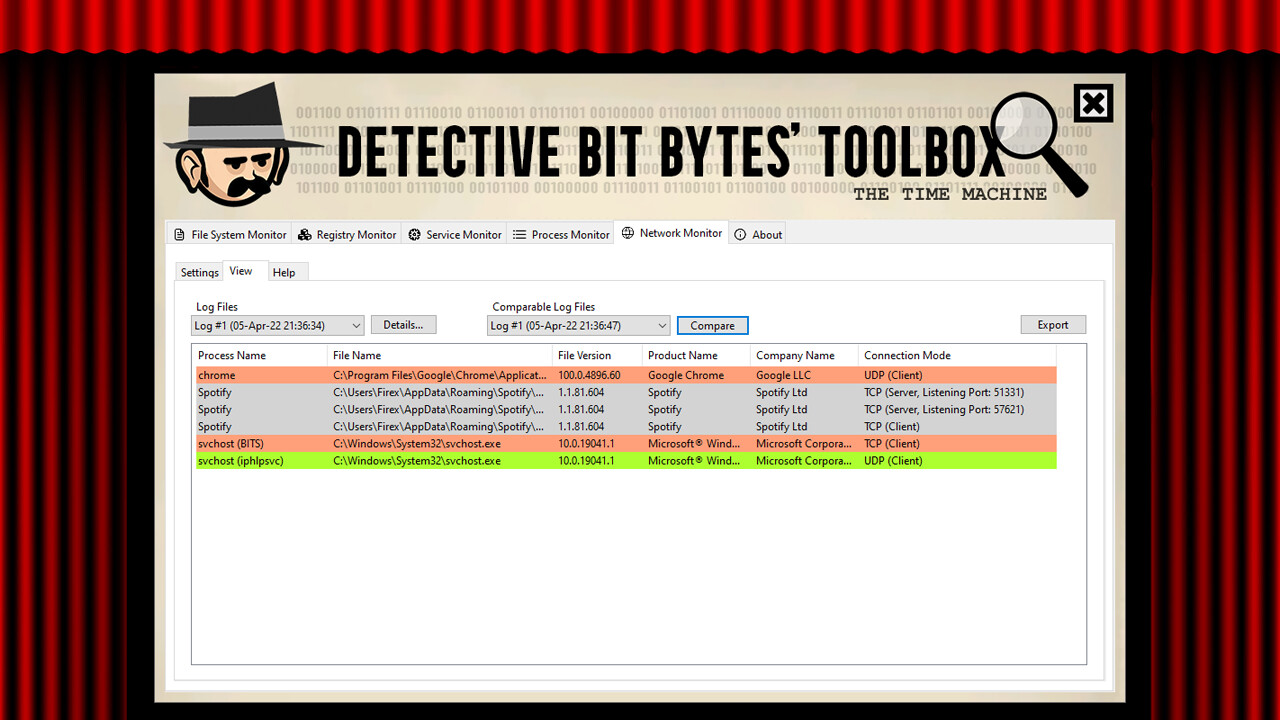Click the Details button

(403, 324)
